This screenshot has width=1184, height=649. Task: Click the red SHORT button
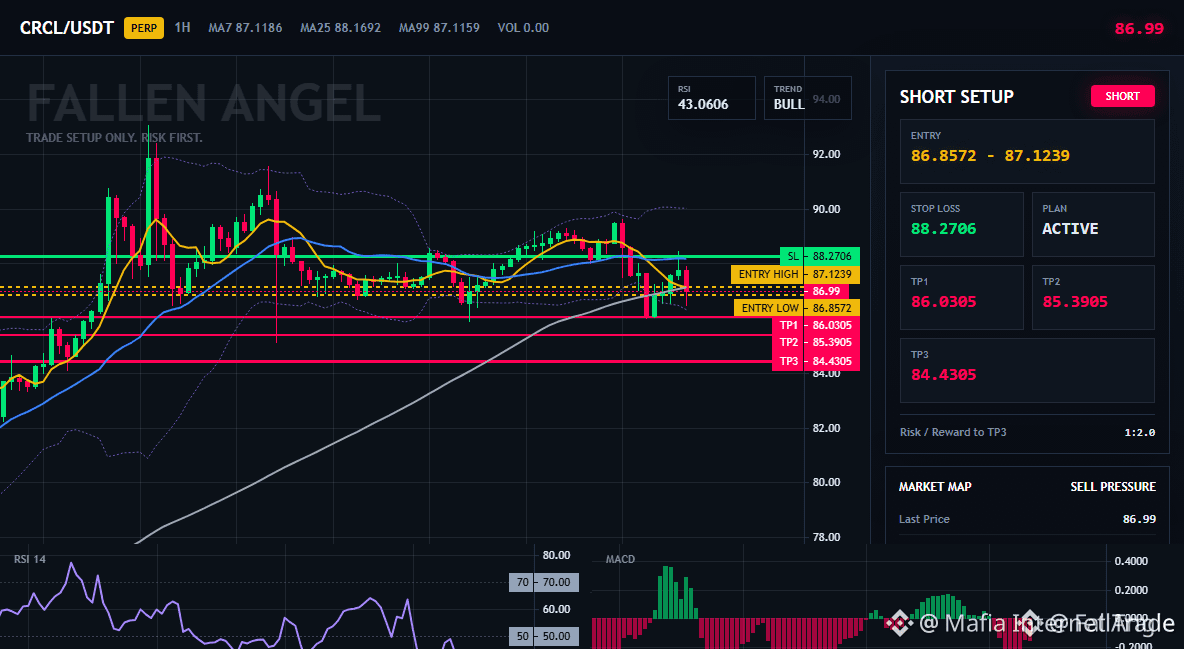(1122, 96)
